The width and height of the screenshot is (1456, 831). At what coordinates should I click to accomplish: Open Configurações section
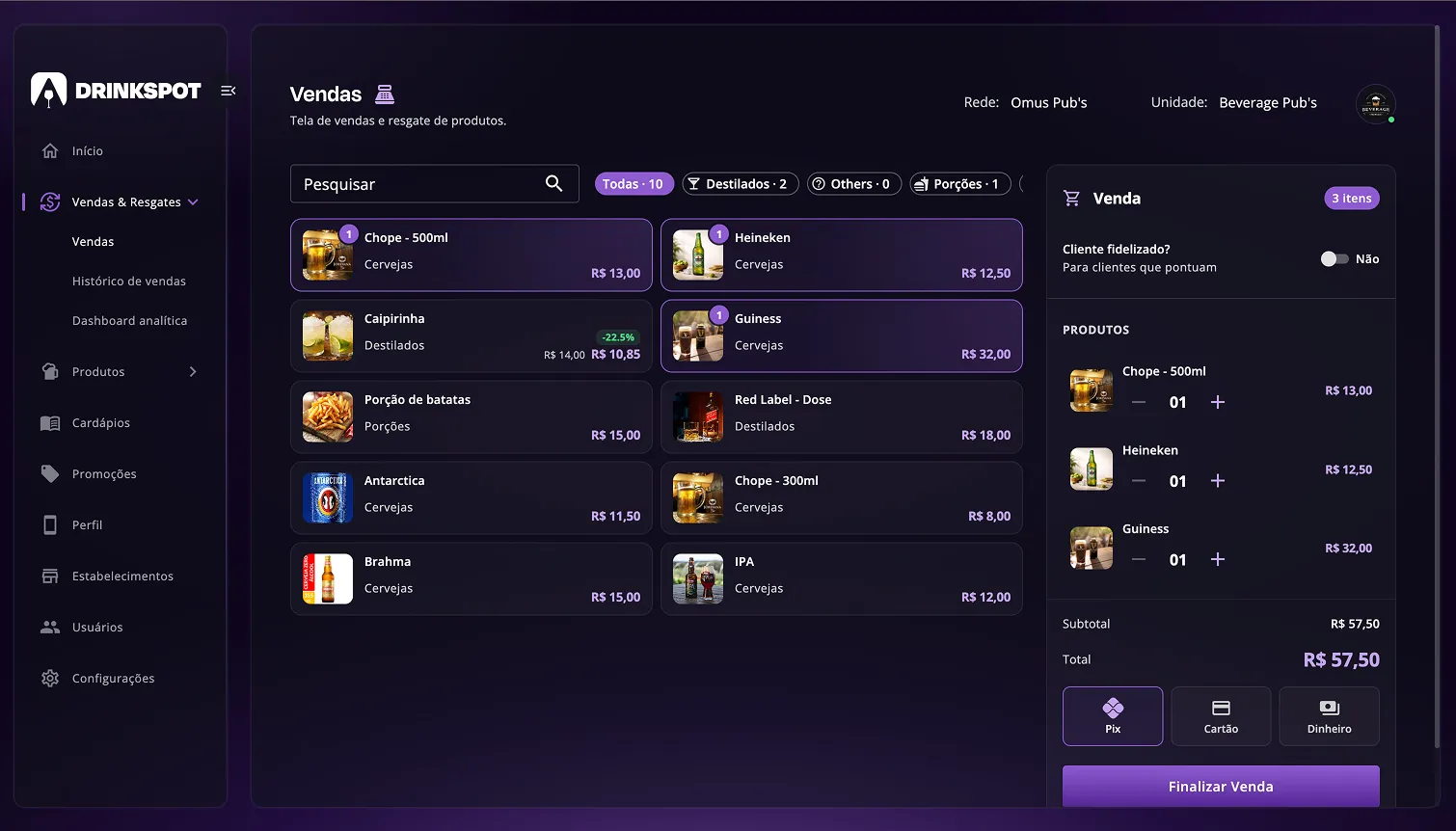pos(113,679)
